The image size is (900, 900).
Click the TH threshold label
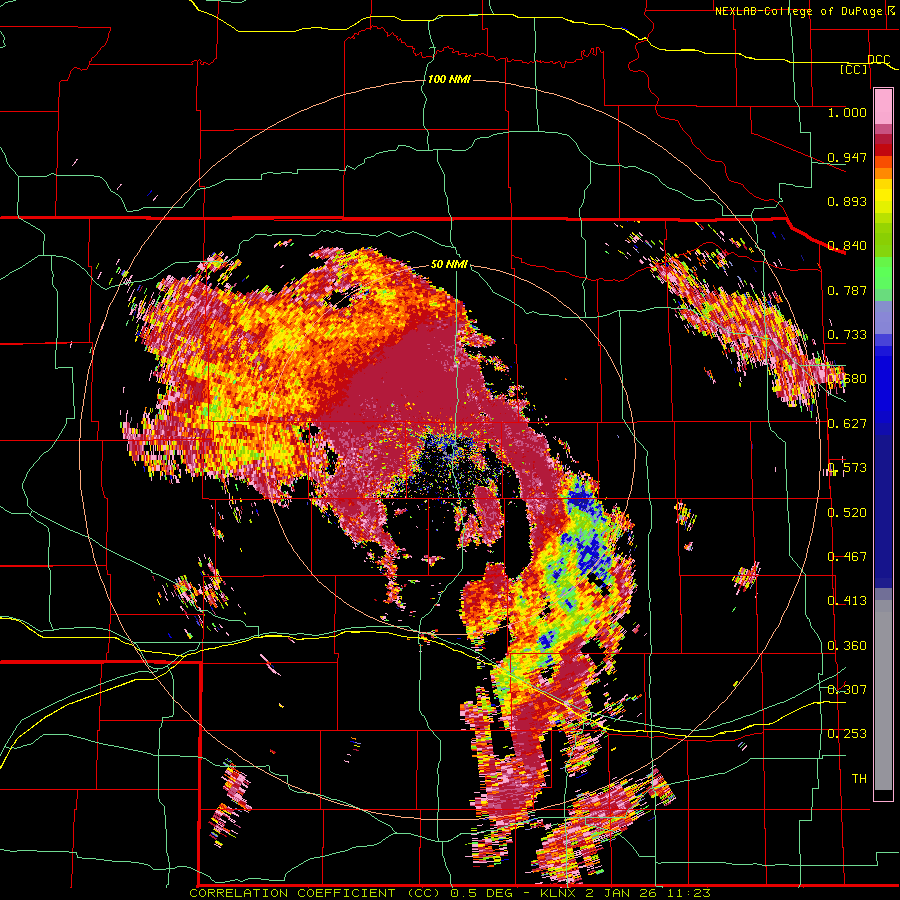pos(859,779)
